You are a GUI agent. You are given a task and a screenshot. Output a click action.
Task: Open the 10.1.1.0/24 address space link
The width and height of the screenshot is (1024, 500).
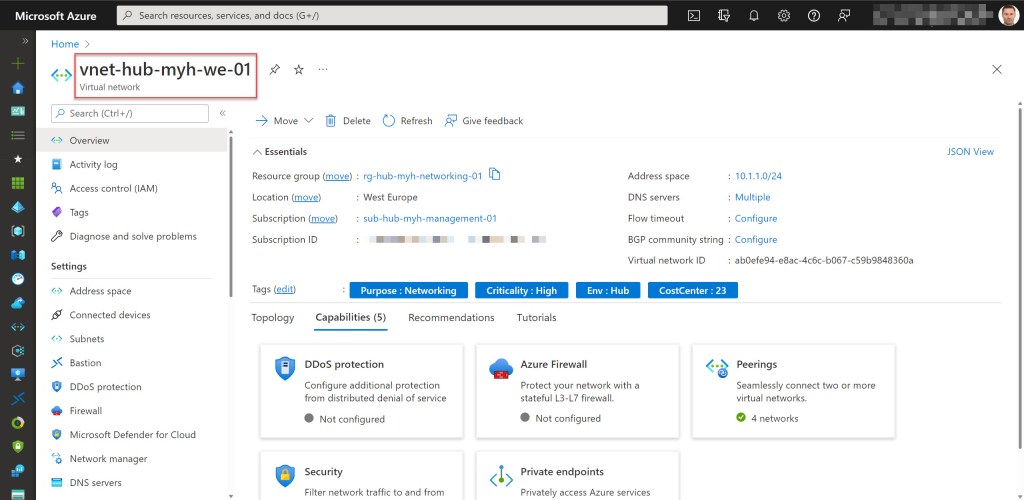click(758, 176)
